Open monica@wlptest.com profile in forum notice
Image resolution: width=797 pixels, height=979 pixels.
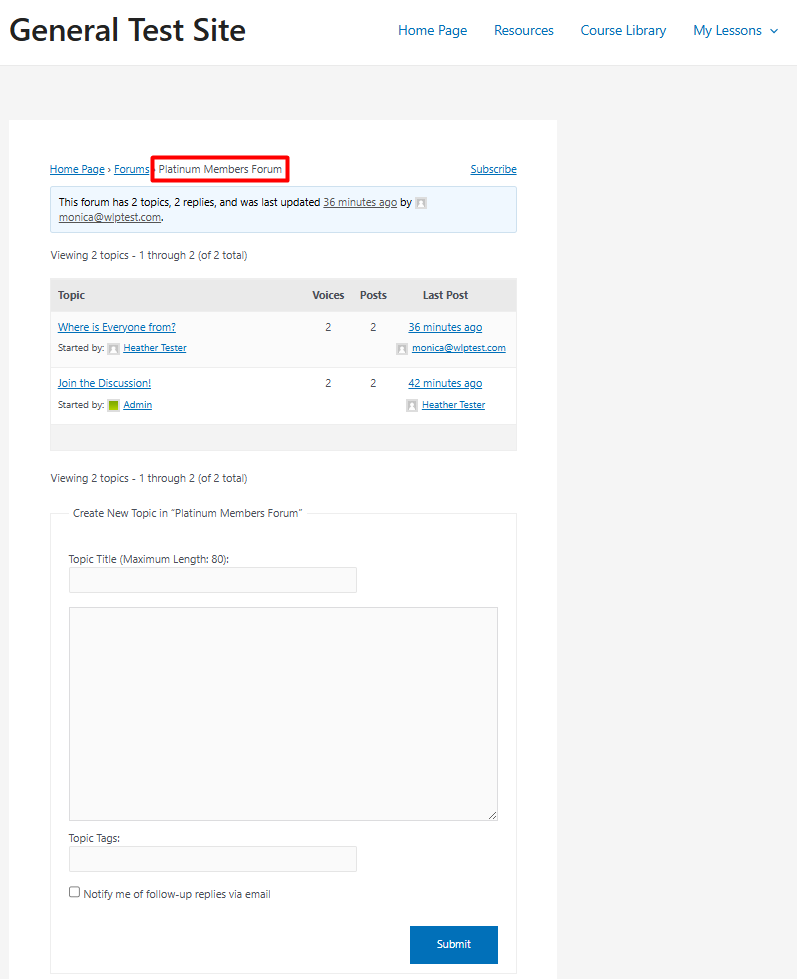coord(110,217)
